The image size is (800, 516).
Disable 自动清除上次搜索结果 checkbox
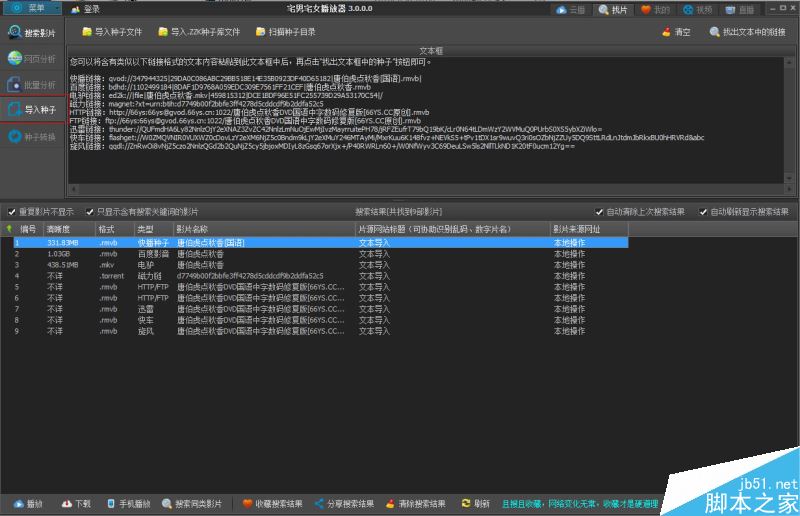(x=599, y=212)
